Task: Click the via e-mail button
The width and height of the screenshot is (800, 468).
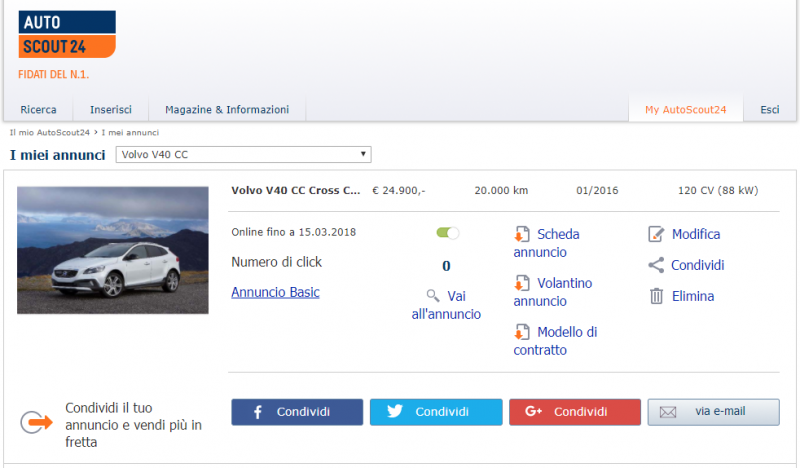Action: (x=713, y=412)
